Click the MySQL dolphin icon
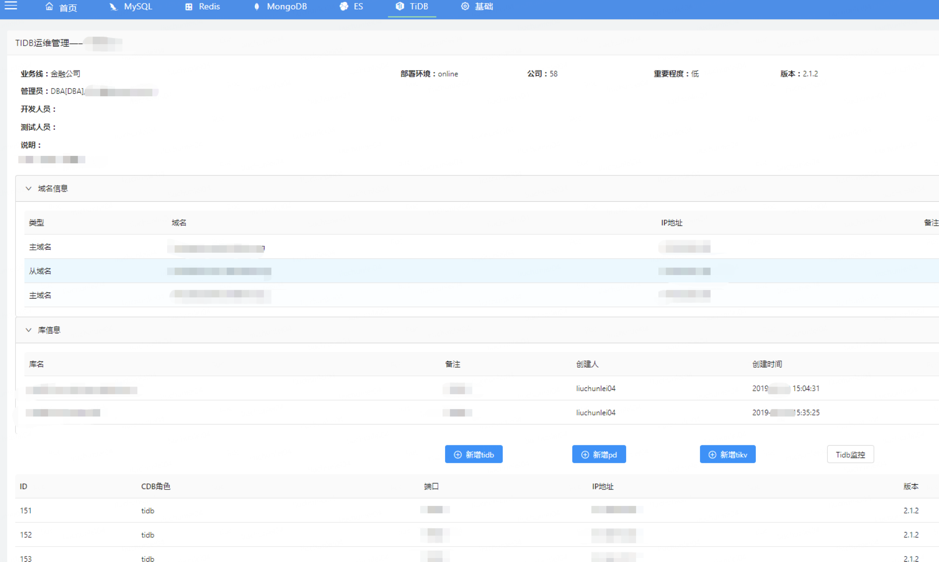Screen dimensions: 939x562 pos(113,7)
